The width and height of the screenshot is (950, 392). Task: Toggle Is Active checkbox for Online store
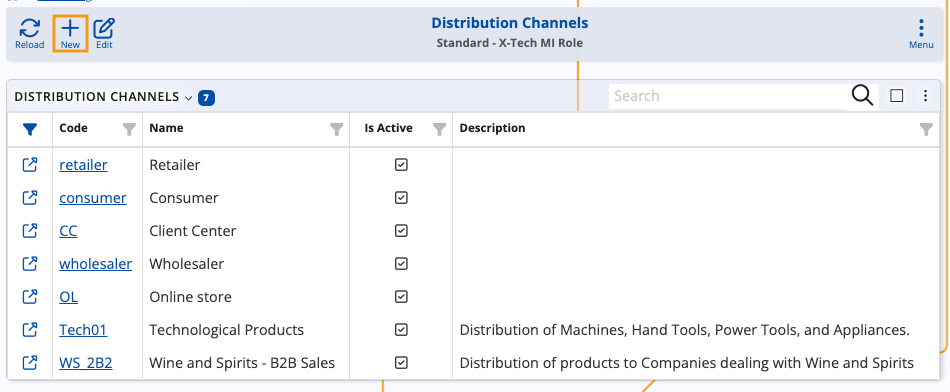click(x=401, y=296)
